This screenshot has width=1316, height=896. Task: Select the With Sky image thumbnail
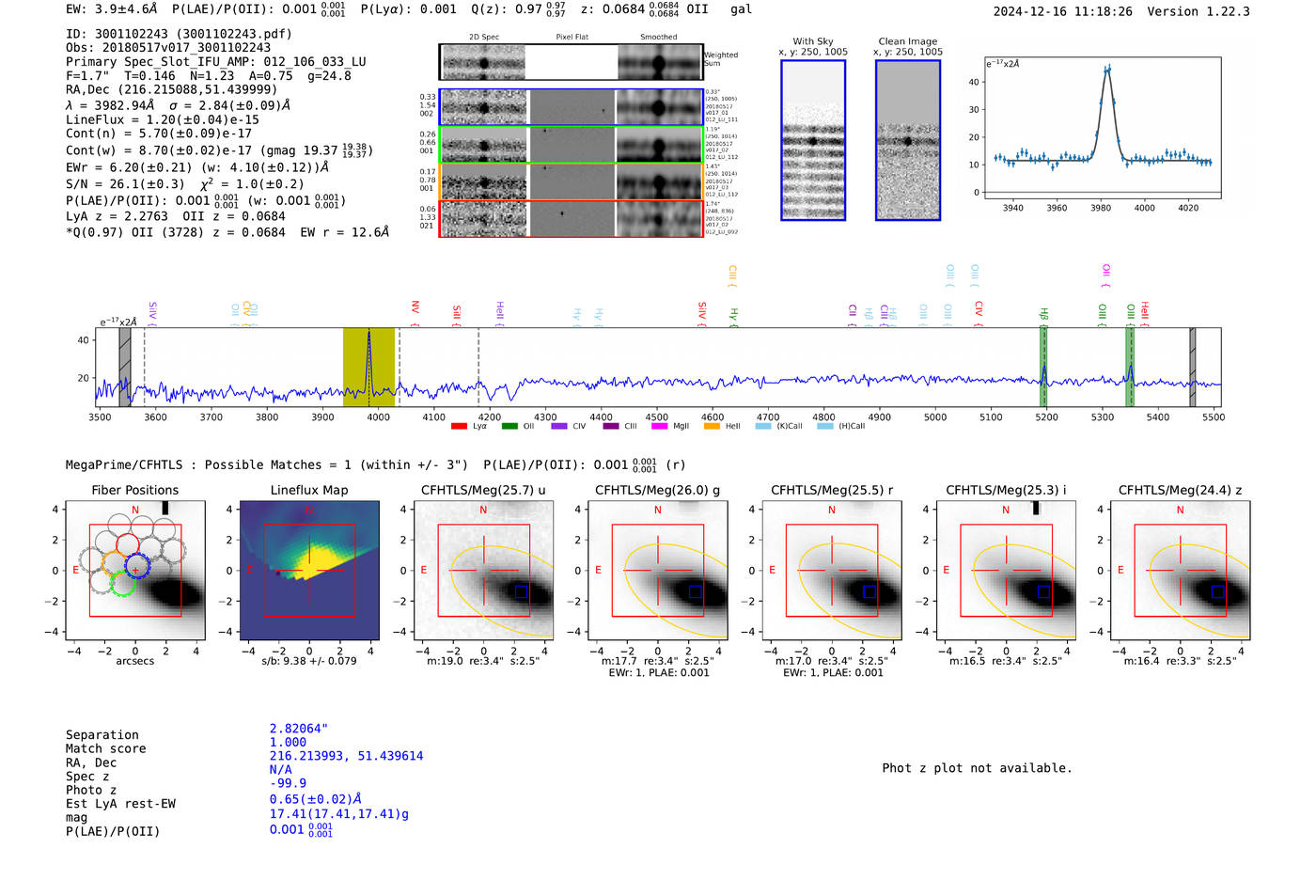[x=813, y=140]
